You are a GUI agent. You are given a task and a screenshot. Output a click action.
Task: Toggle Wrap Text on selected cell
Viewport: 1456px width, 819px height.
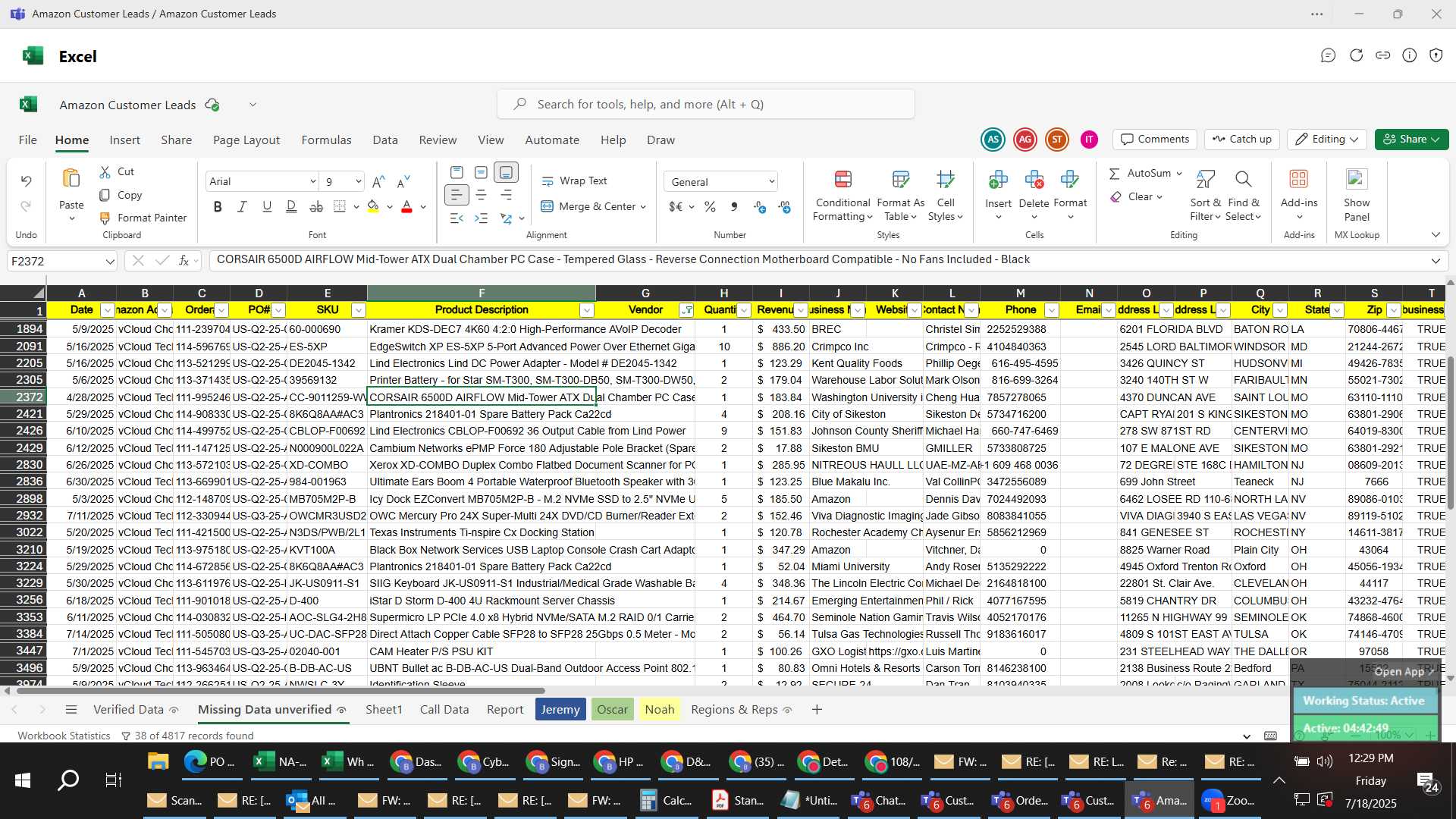coord(574,180)
